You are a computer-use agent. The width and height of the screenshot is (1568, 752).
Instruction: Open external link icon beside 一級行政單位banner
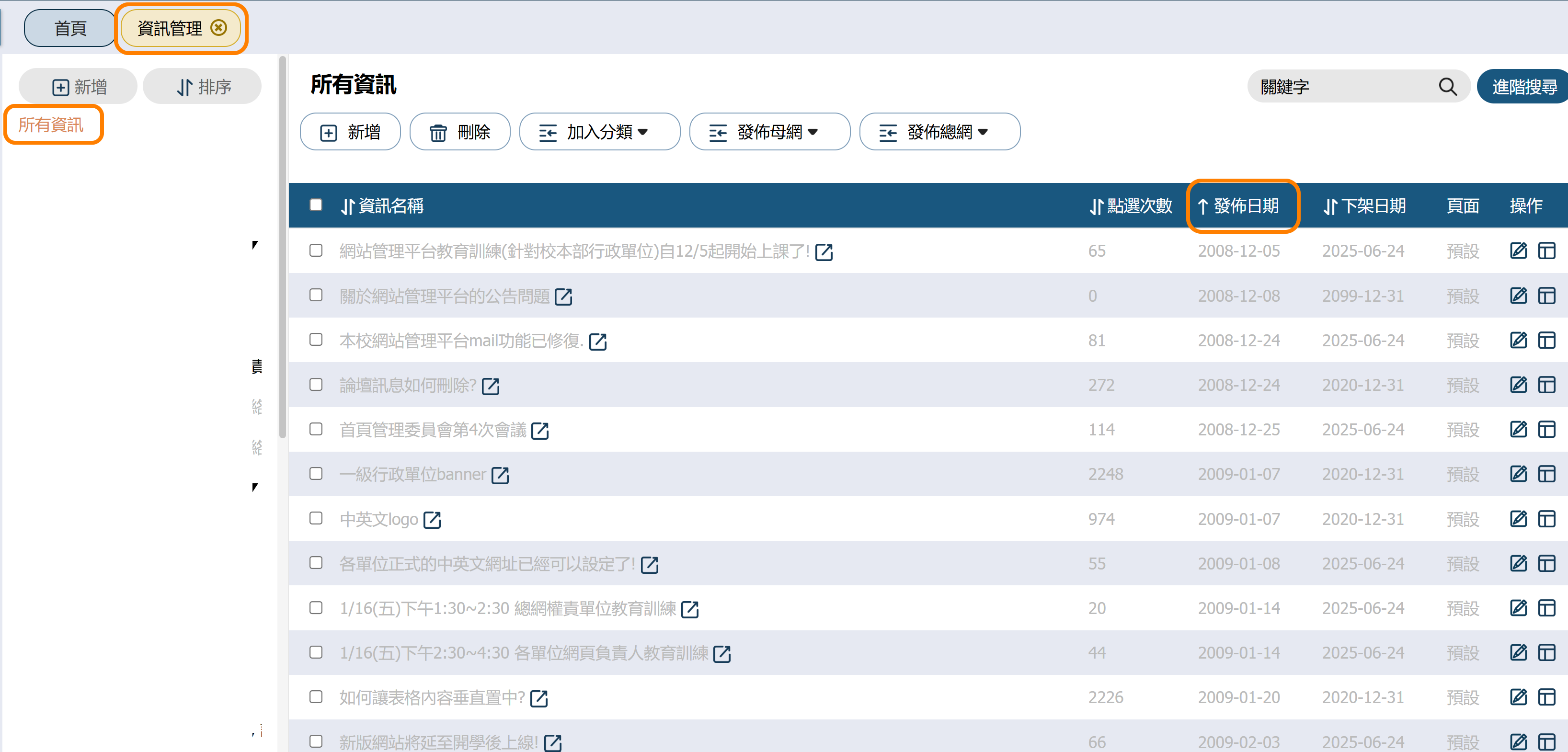pos(500,475)
